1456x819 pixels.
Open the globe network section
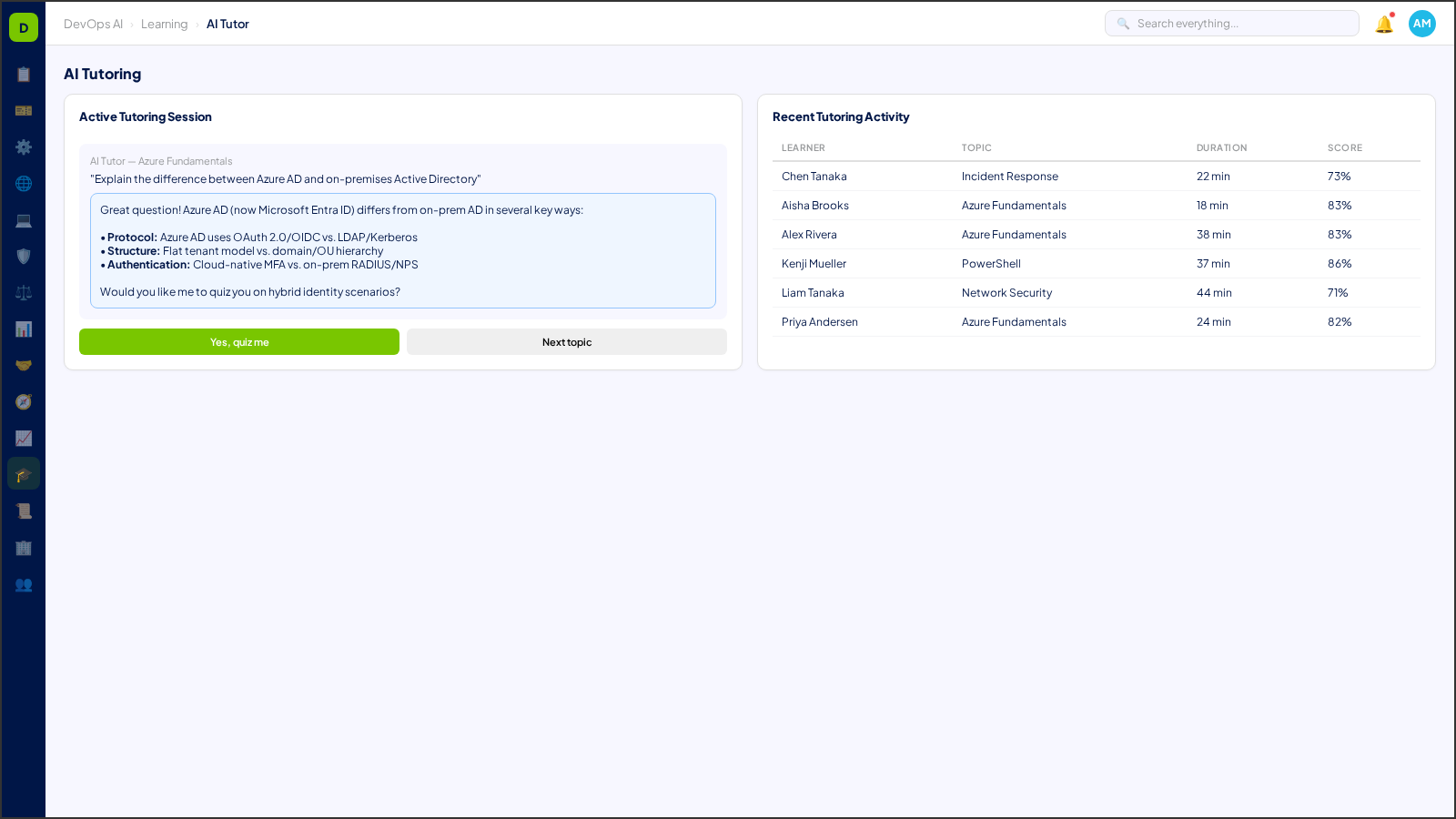pos(24,183)
